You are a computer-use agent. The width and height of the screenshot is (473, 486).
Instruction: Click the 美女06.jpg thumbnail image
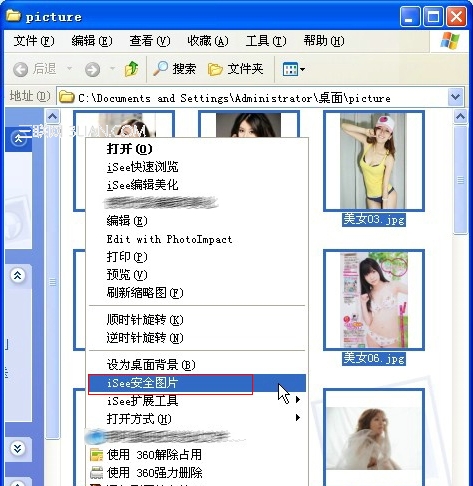click(x=374, y=300)
